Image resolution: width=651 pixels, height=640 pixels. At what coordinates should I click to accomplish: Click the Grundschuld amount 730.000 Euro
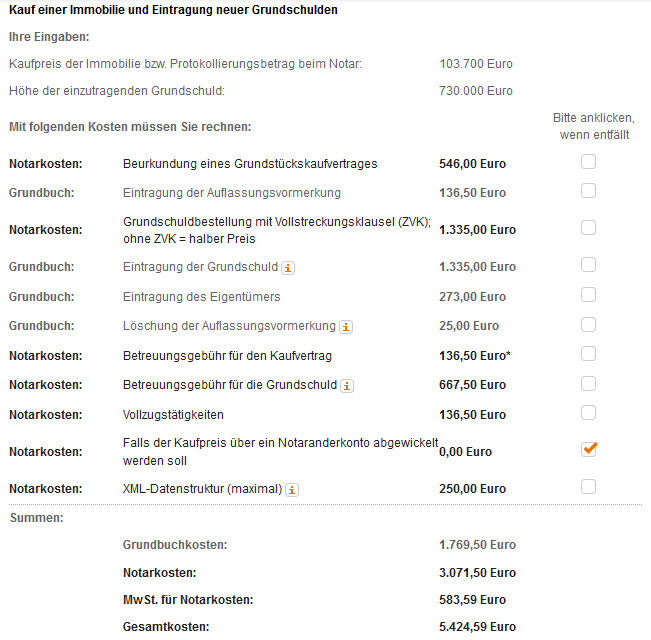coord(476,91)
